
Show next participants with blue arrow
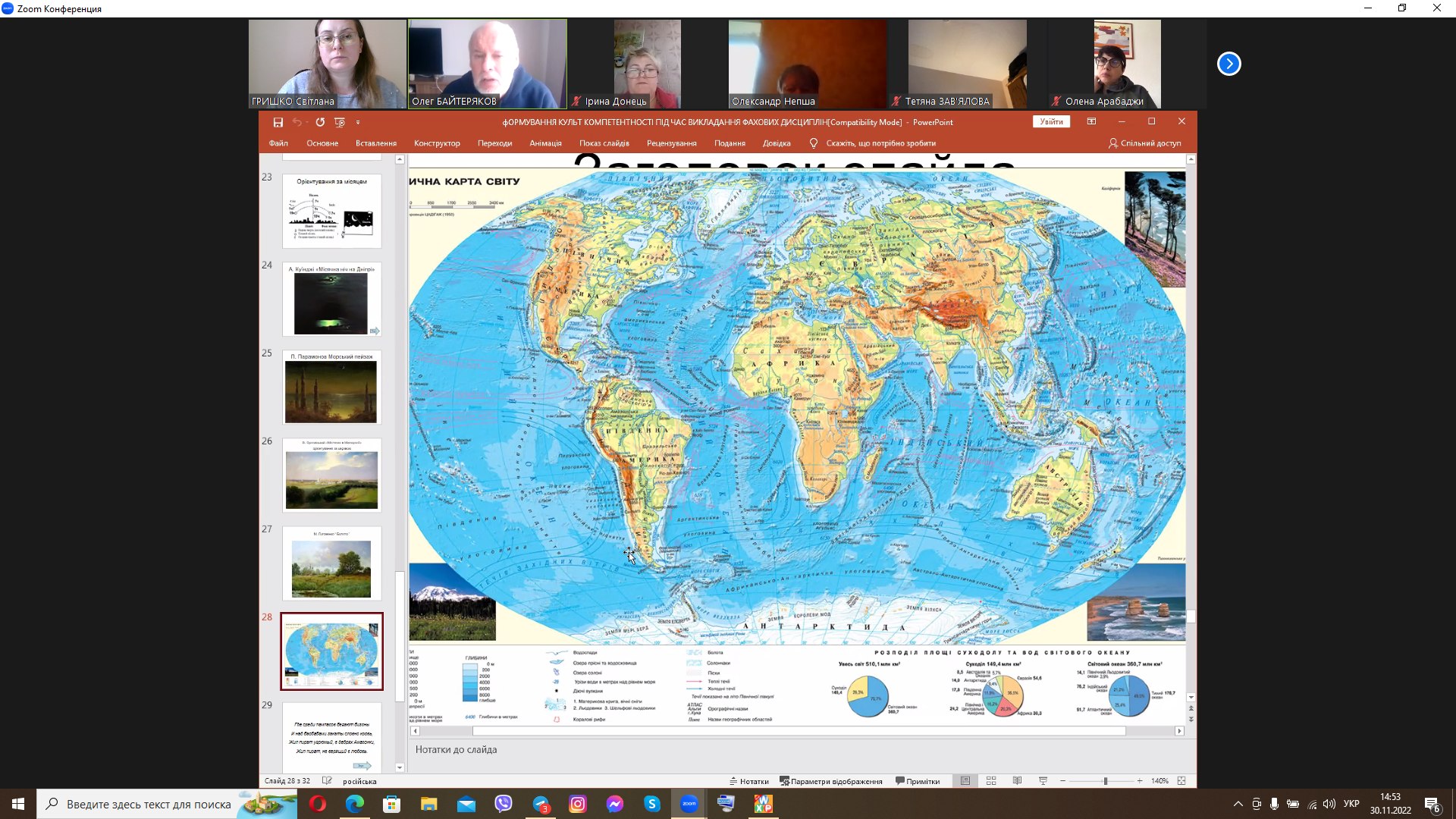click(x=1228, y=64)
